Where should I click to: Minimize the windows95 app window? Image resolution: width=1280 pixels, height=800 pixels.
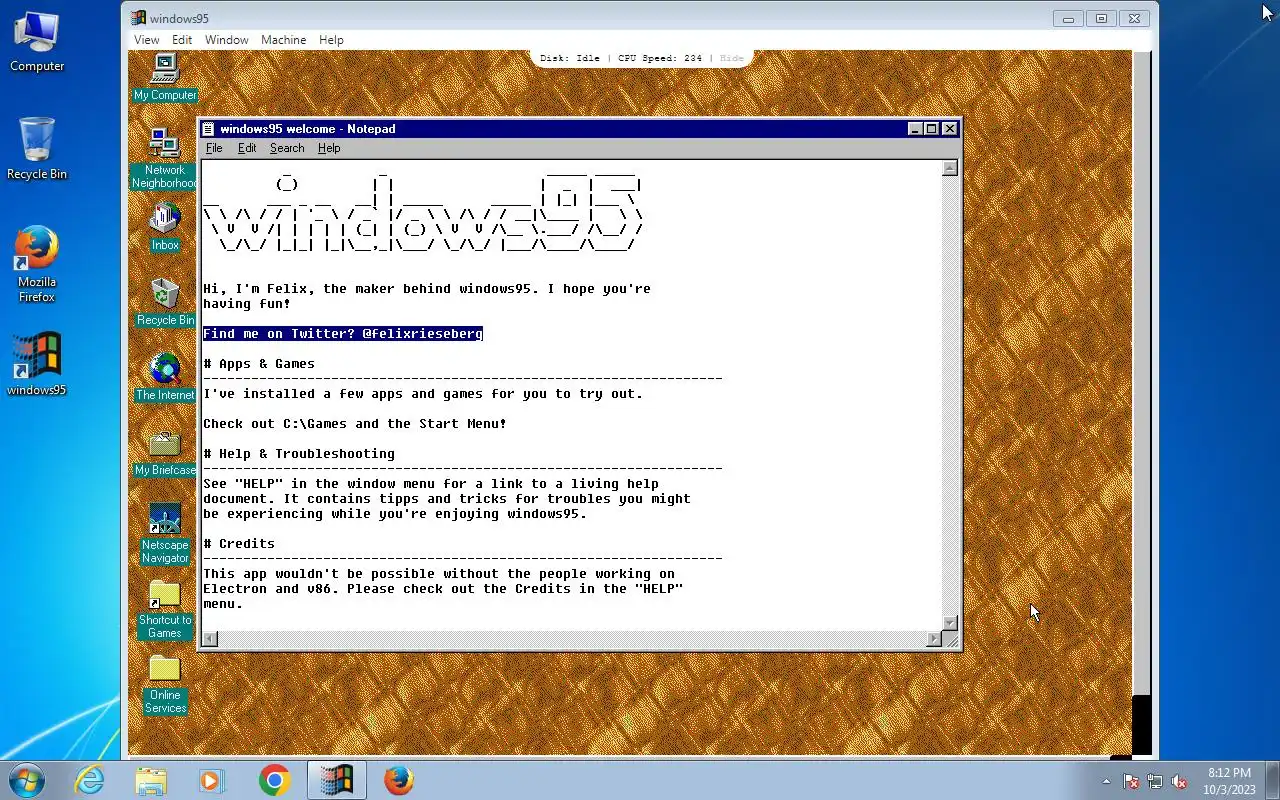(x=1068, y=18)
